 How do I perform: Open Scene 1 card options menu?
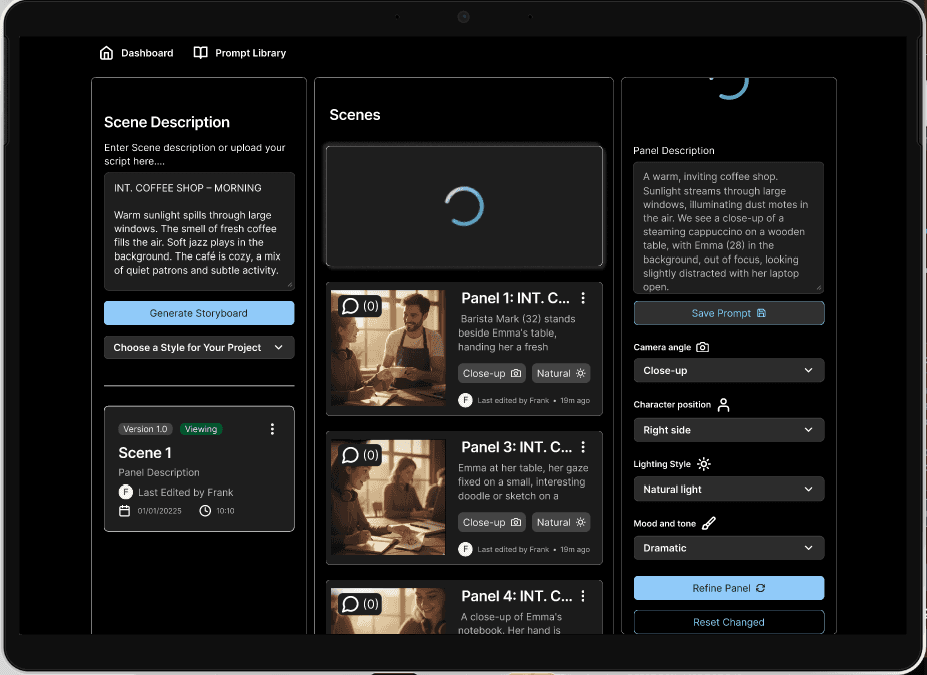(x=272, y=429)
